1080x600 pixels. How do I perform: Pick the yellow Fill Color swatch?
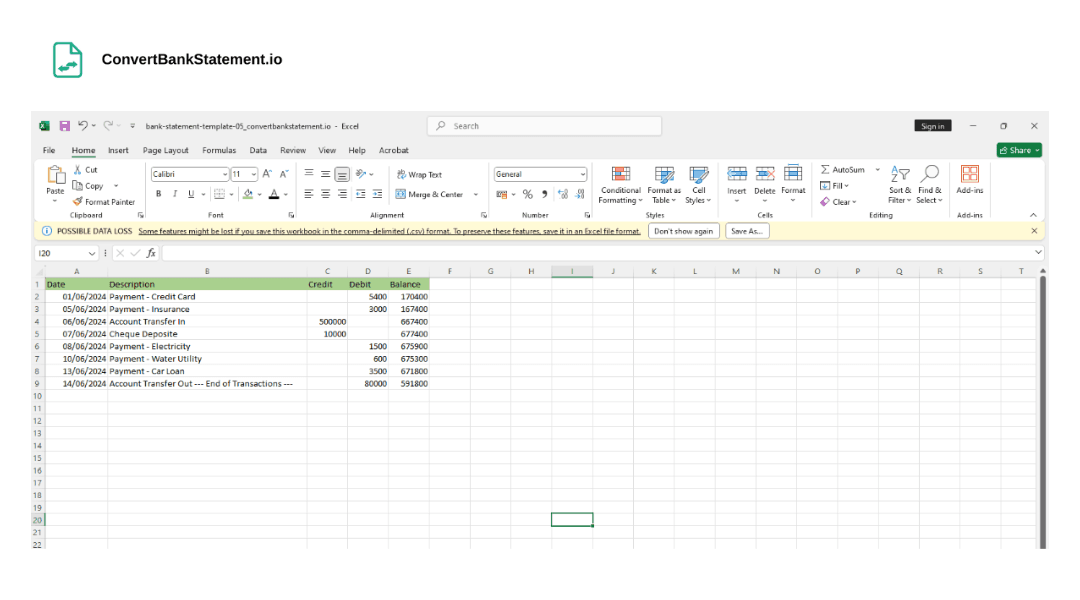pyautogui.click(x=247, y=194)
